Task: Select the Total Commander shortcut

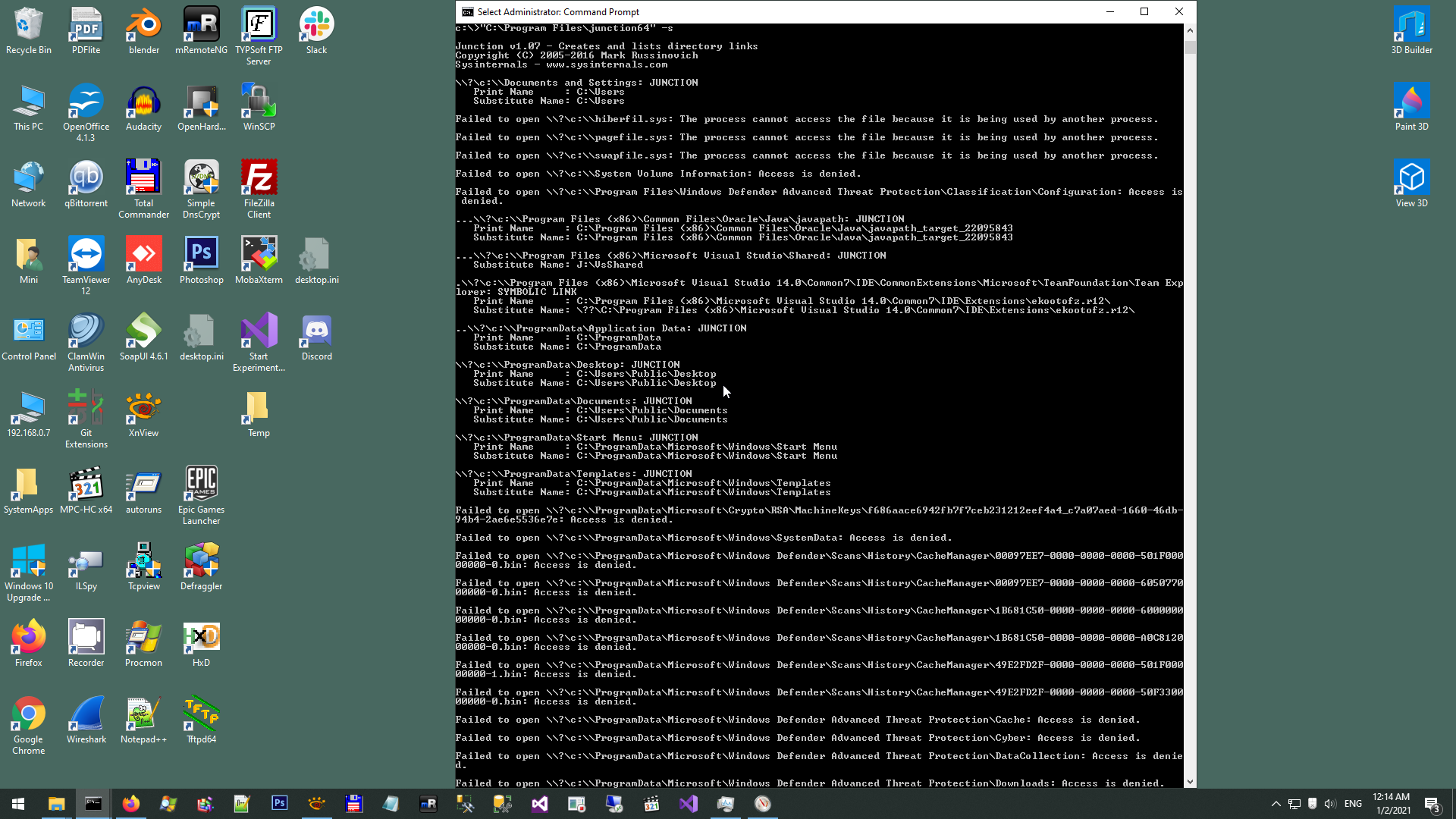Action: click(x=143, y=180)
